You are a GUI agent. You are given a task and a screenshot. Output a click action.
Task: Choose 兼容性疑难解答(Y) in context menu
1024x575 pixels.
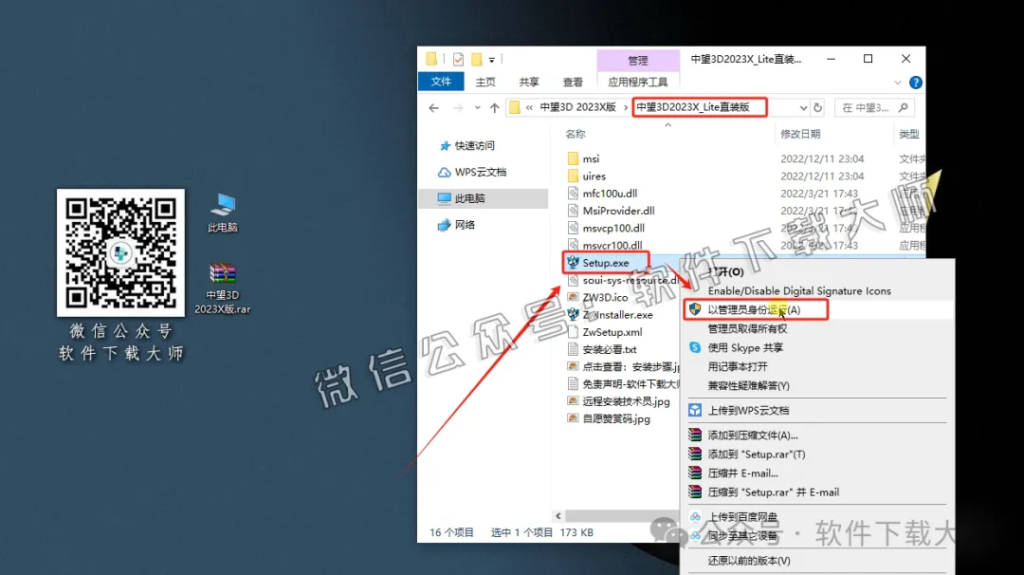click(x=748, y=386)
